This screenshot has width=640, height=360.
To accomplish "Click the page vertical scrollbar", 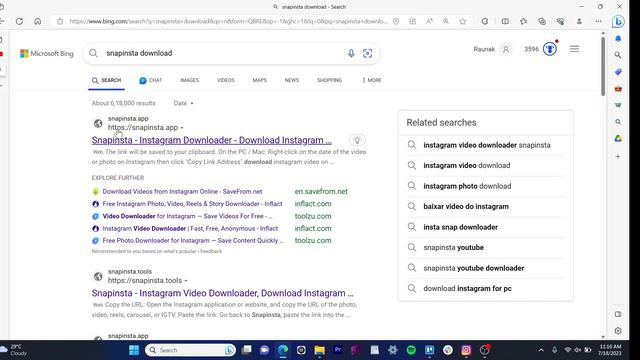I will click(603, 67).
